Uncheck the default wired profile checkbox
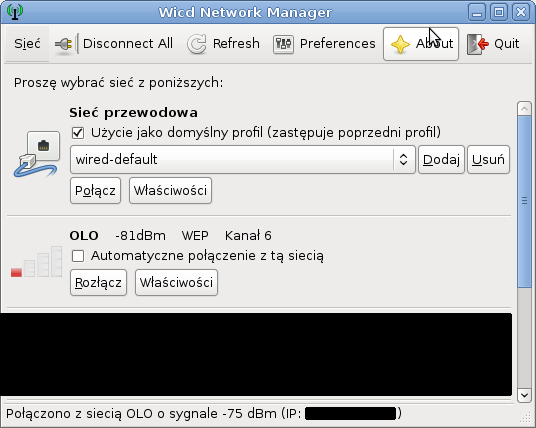 click(x=78, y=133)
